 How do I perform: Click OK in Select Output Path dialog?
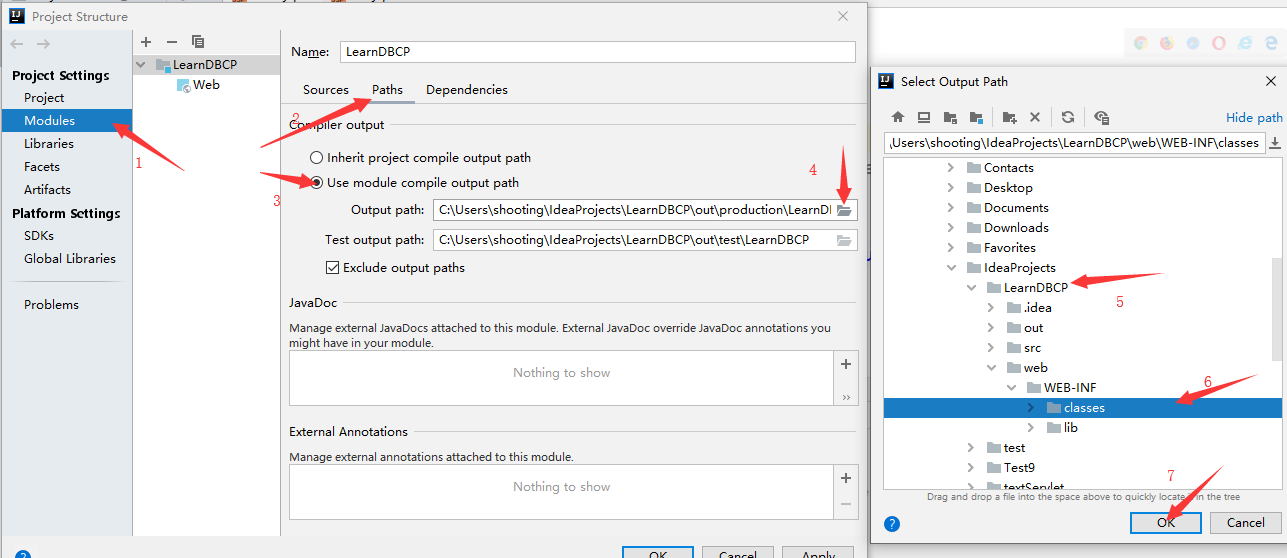click(x=1166, y=522)
